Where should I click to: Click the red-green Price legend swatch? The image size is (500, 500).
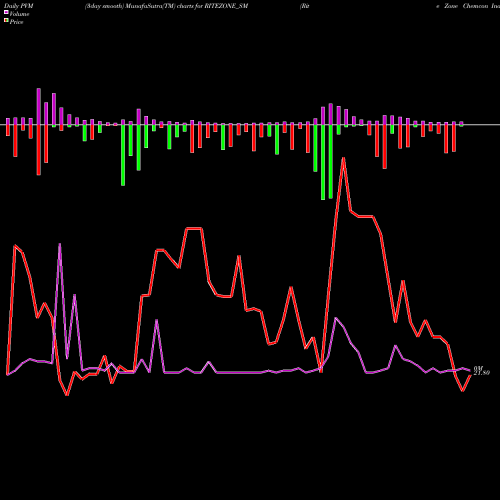click(6, 20)
